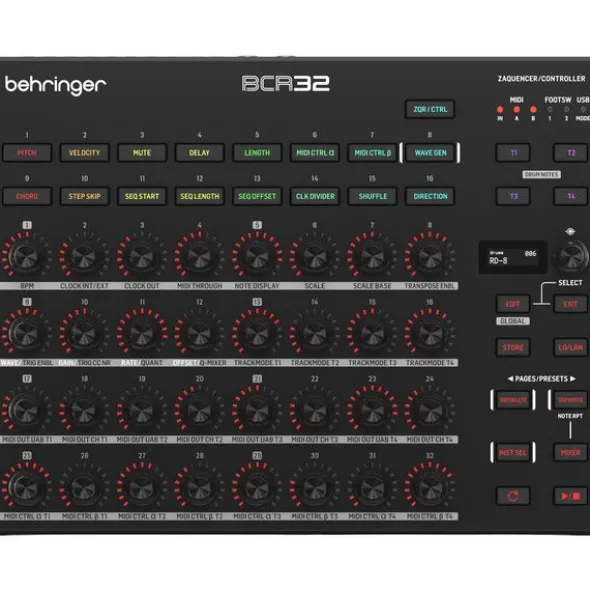
Task: Click the MIDI CTRL β T2 knob
Action: (x=199, y=487)
